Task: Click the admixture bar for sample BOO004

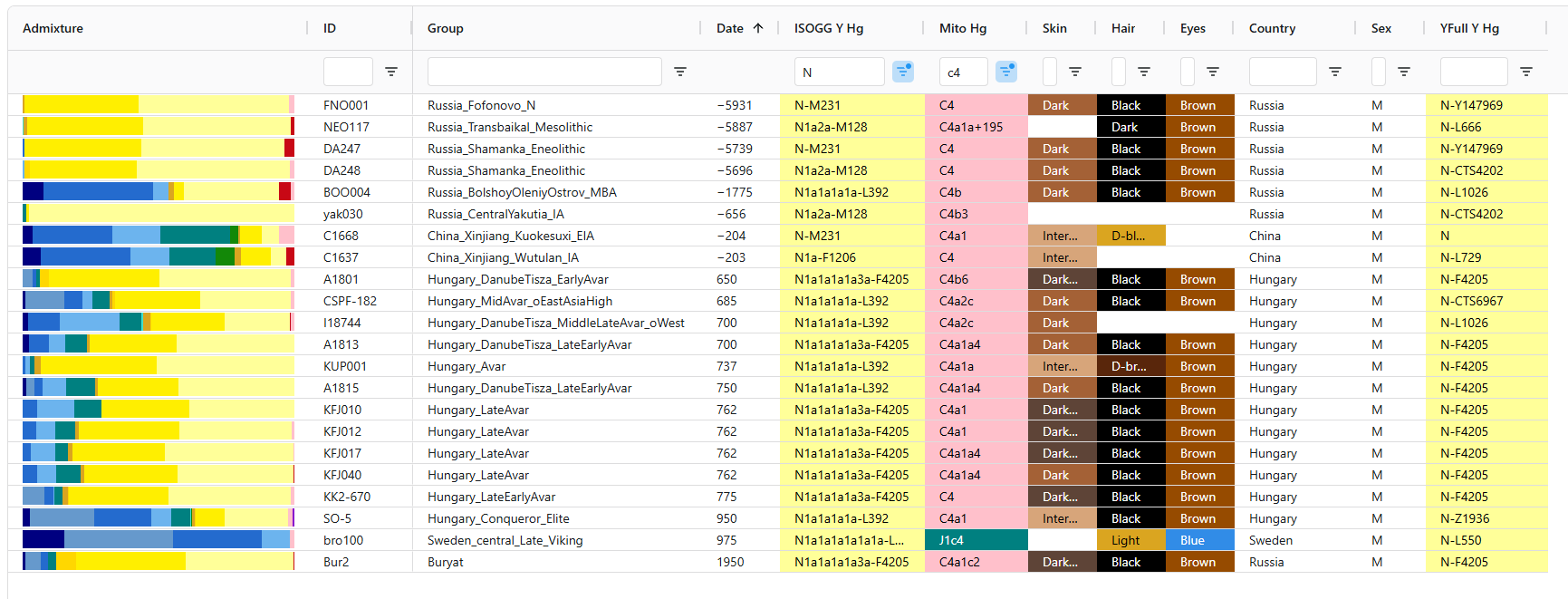Action: (158, 192)
